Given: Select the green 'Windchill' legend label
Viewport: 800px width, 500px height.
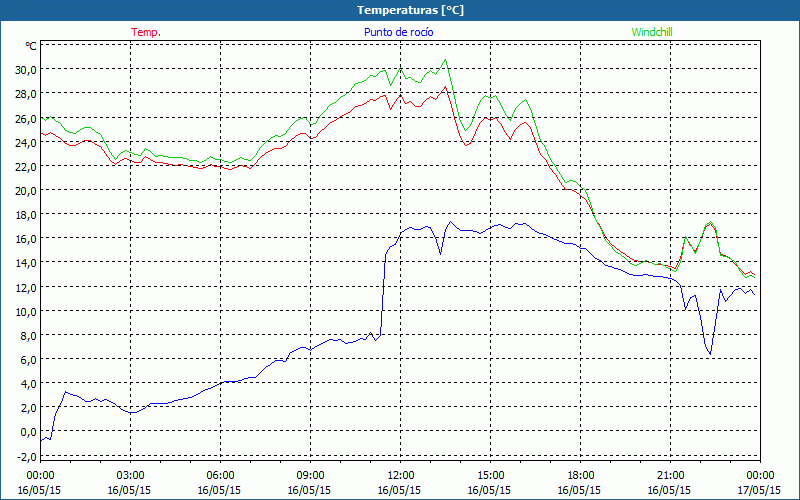Looking at the screenshot, I should [652, 32].
